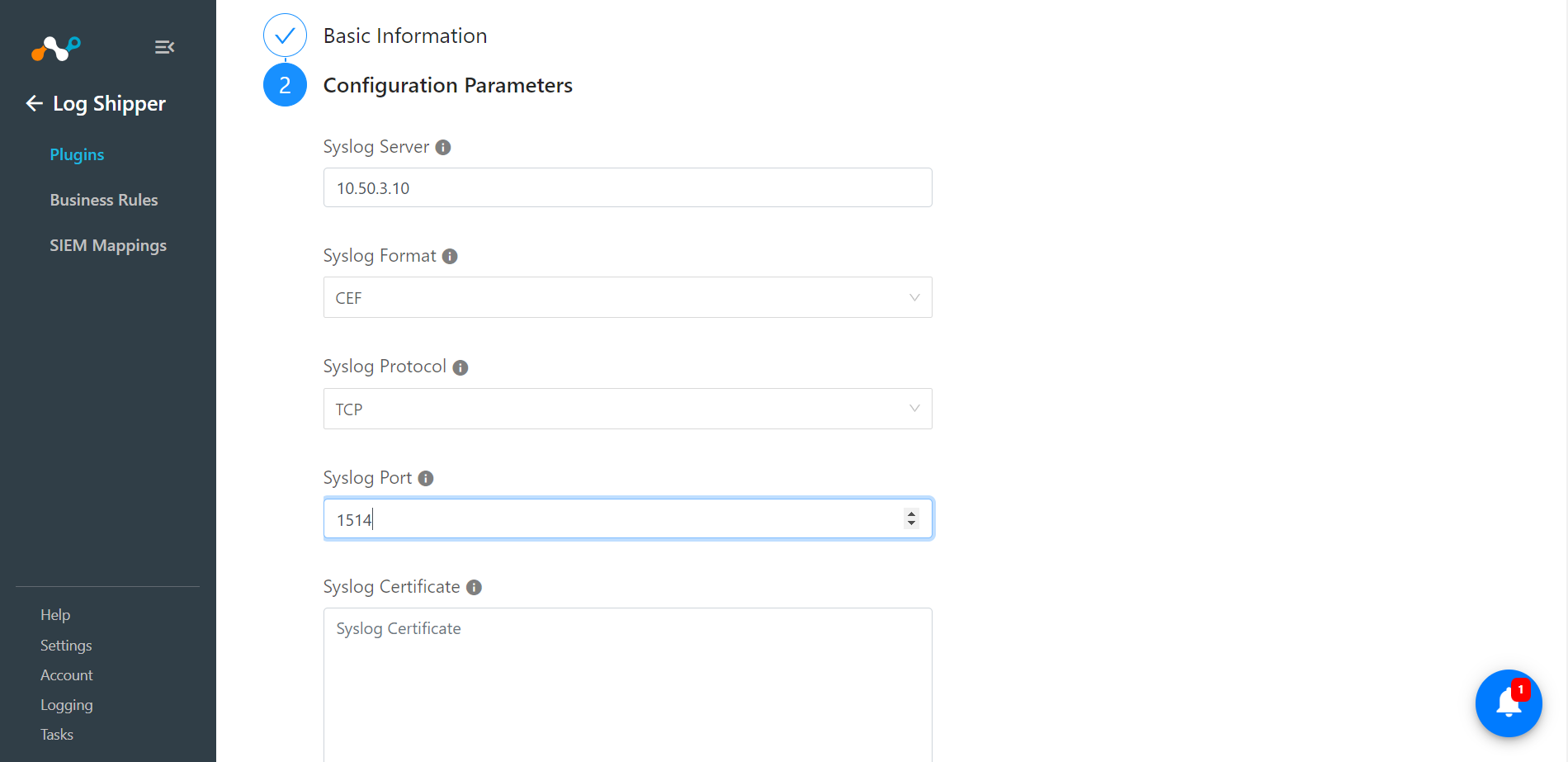Open the Help link
Screen dimensions: 1568x762
click(x=55, y=615)
